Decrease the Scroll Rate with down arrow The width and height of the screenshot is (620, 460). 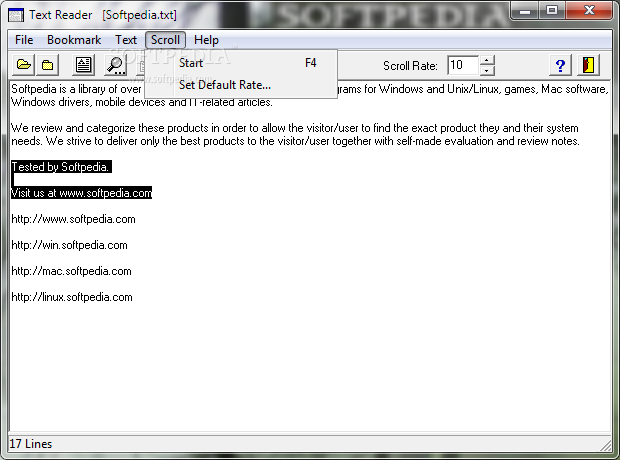tap(487, 70)
